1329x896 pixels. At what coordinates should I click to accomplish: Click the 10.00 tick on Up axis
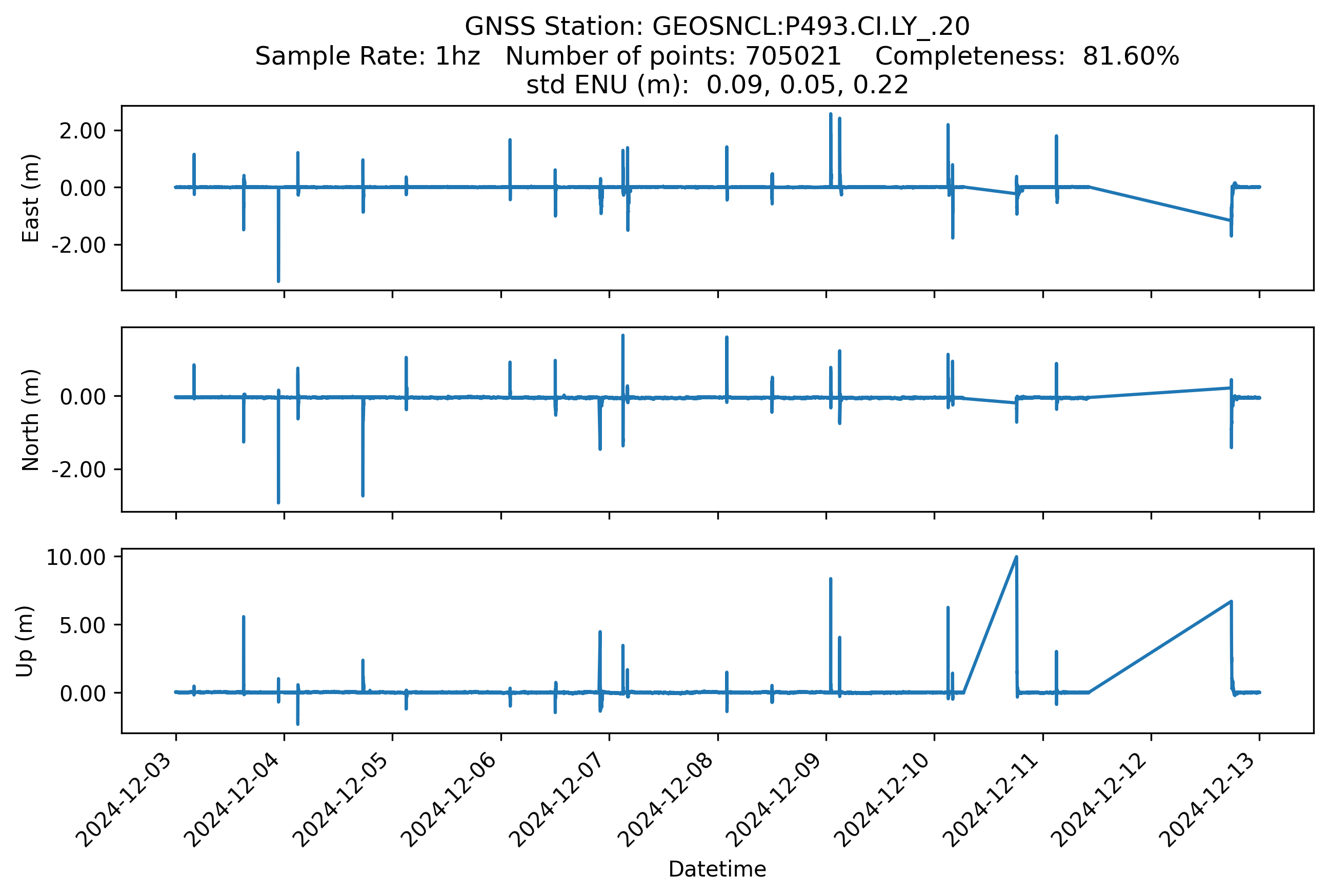pos(75,557)
